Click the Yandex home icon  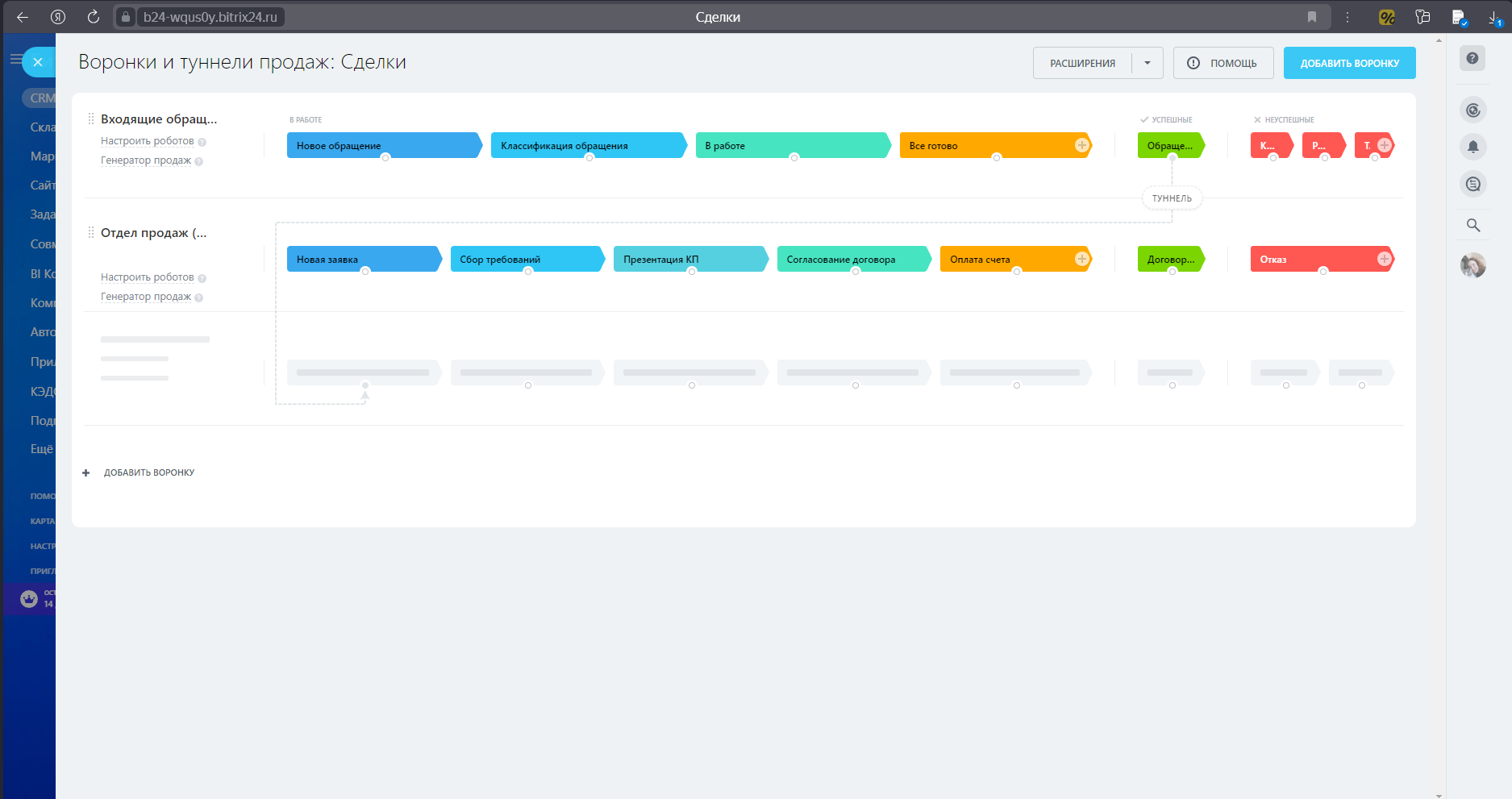[x=58, y=17]
